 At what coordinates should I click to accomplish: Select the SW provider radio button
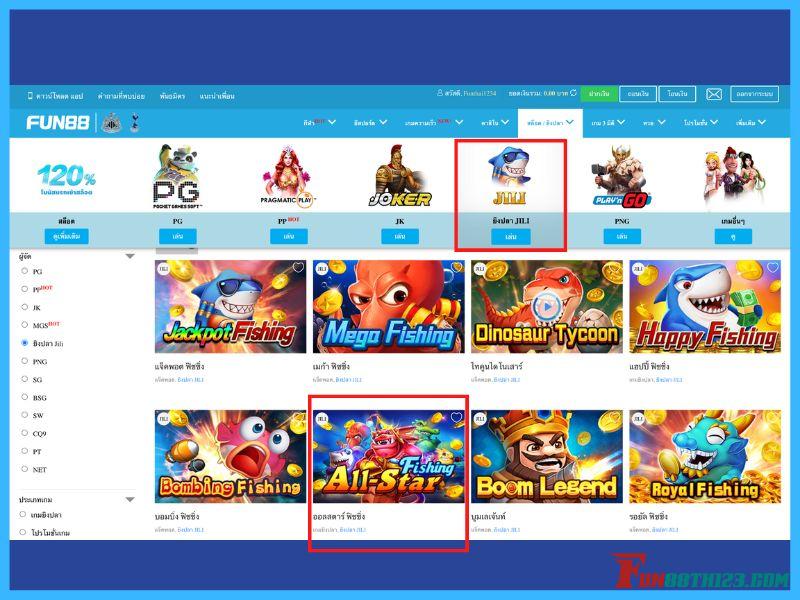[24, 415]
